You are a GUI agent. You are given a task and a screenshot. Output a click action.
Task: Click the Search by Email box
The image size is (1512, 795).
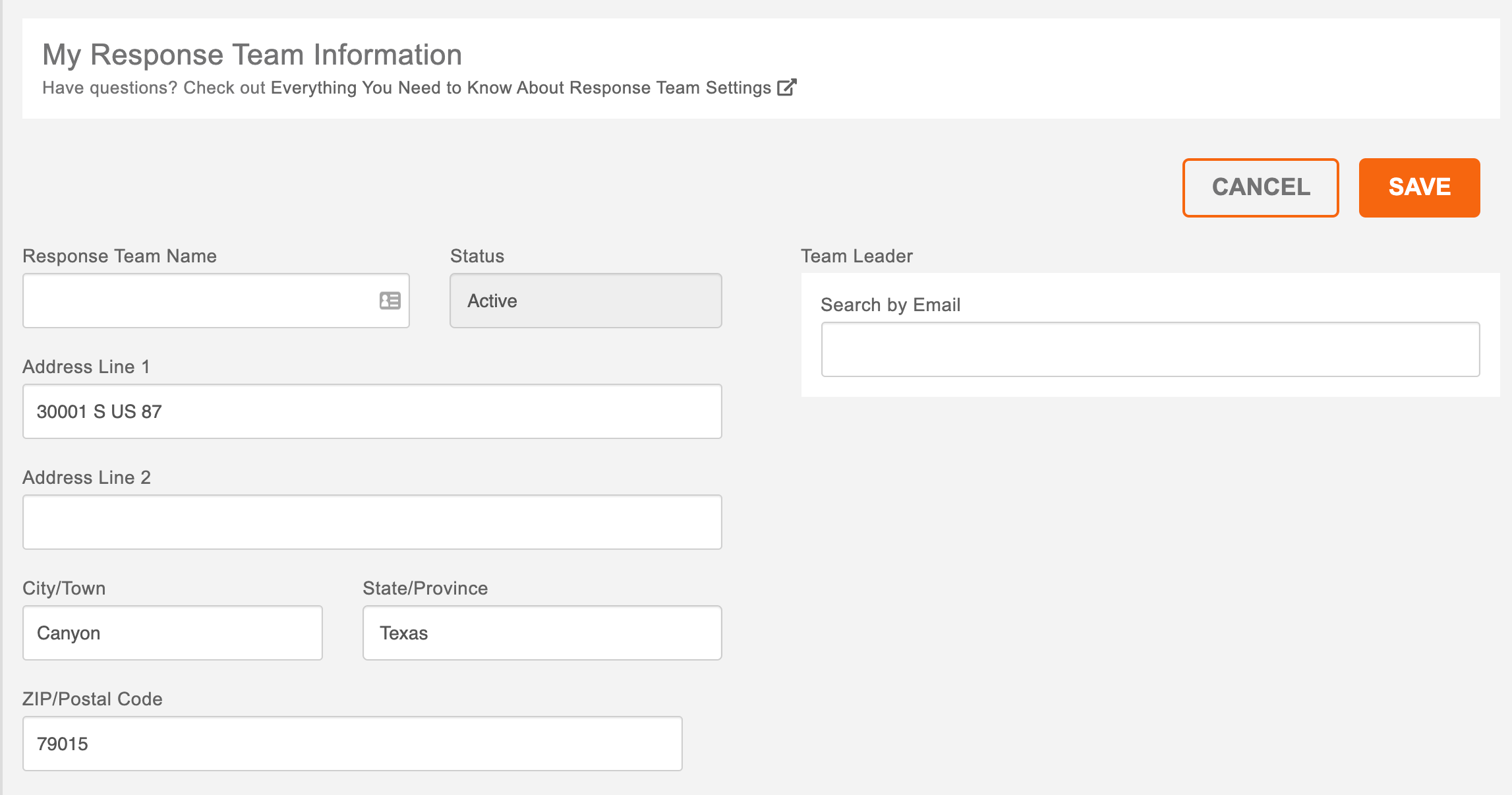click(1149, 349)
